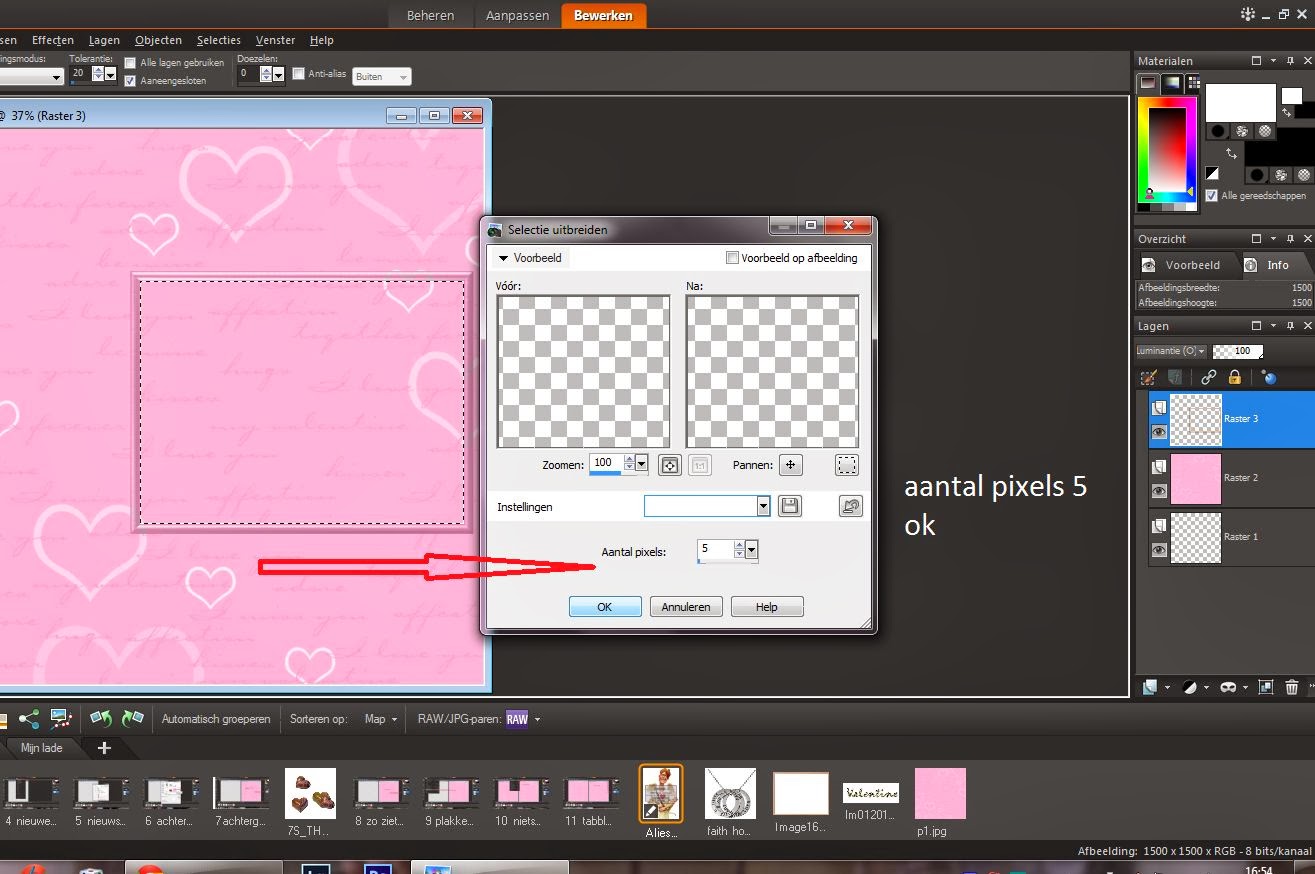Reset dialog settings to default values
This screenshot has height=874, width=1315.
point(851,506)
